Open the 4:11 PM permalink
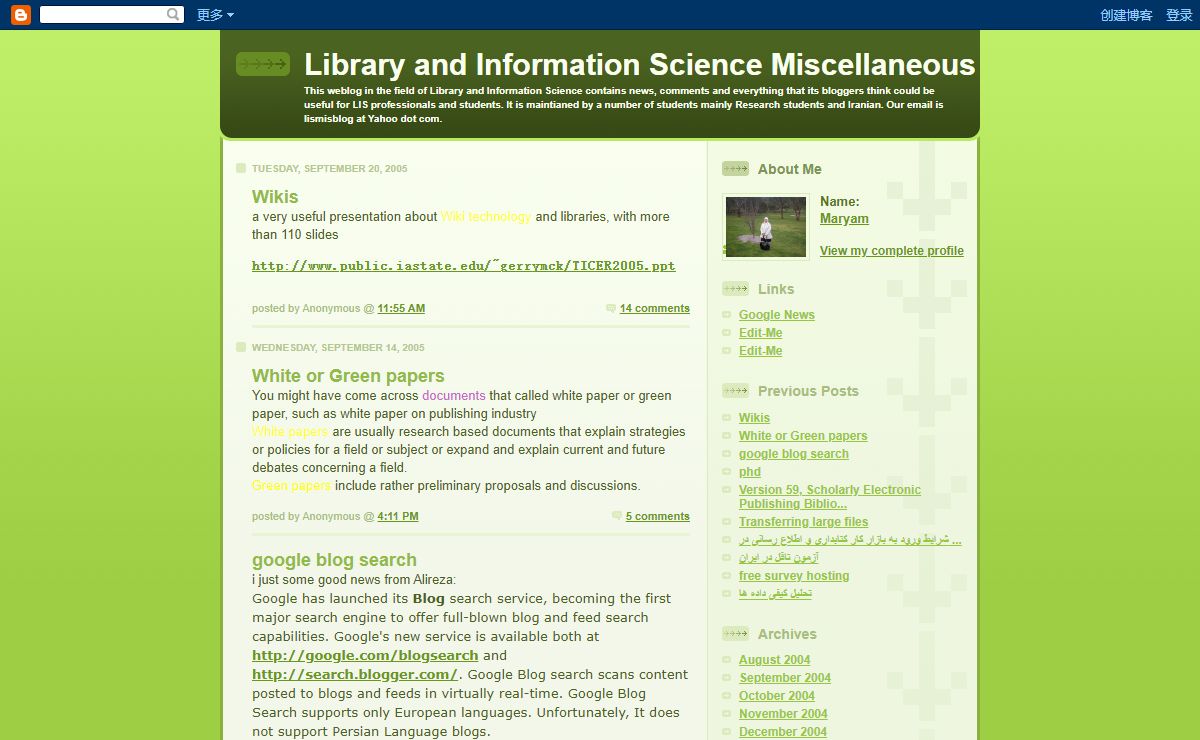This screenshot has width=1200, height=740. pos(398,516)
